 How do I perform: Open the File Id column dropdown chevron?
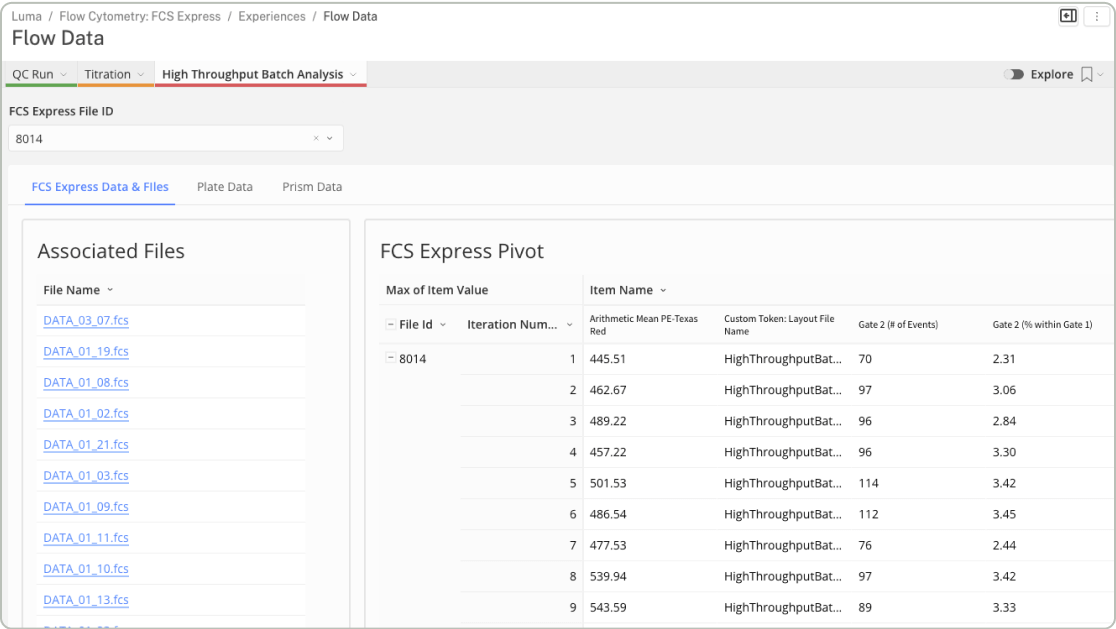point(443,325)
